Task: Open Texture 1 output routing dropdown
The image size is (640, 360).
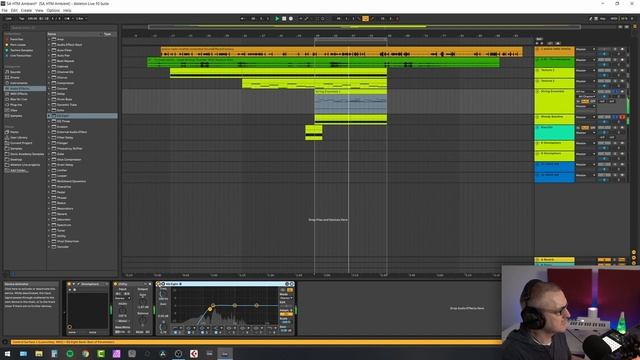Action: click(x=586, y=71)
